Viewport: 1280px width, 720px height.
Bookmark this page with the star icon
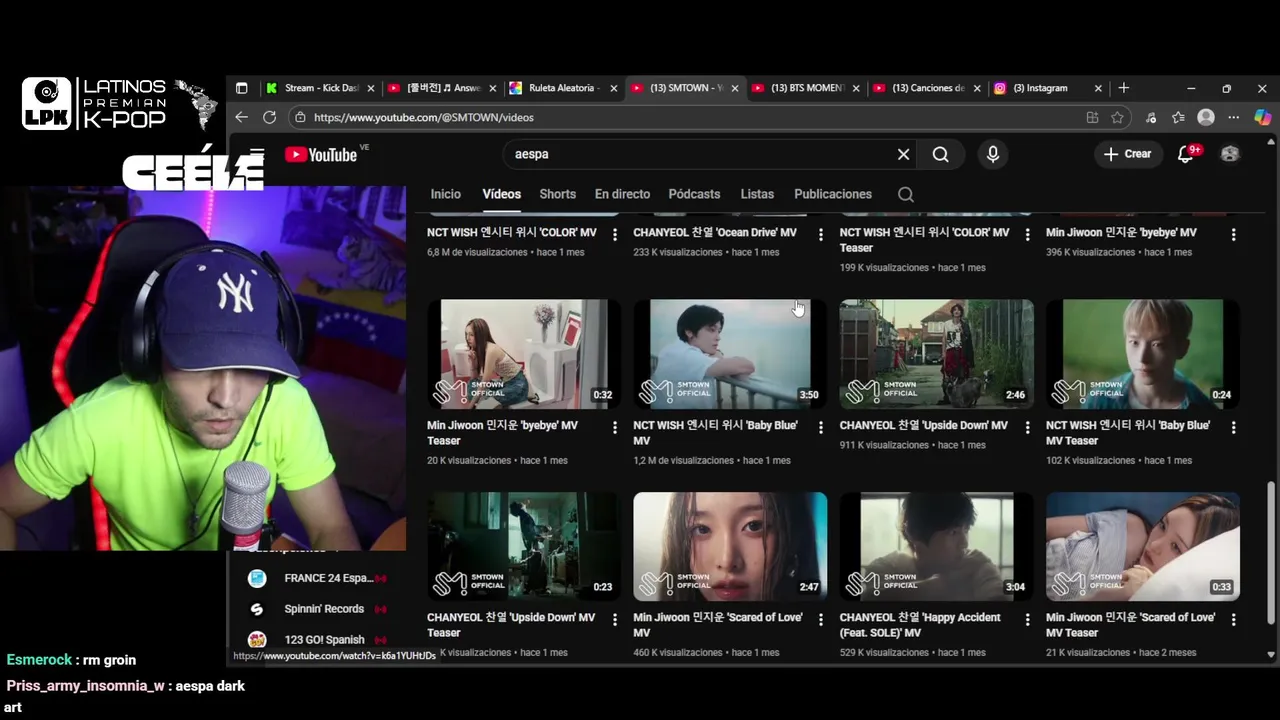point(1117,117)
